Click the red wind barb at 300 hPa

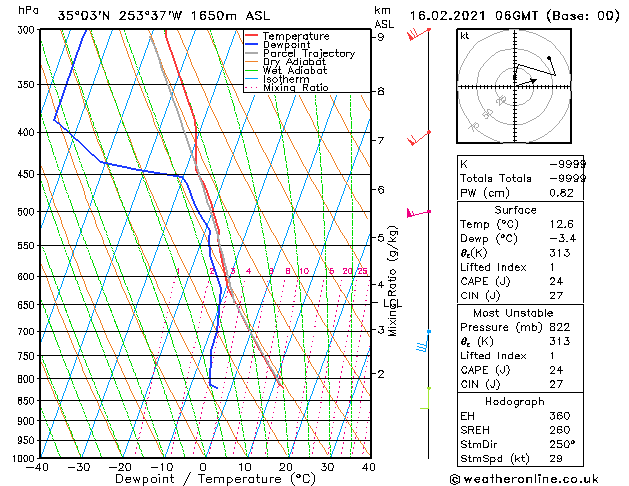pyautogui.click(x=419, y=34)
